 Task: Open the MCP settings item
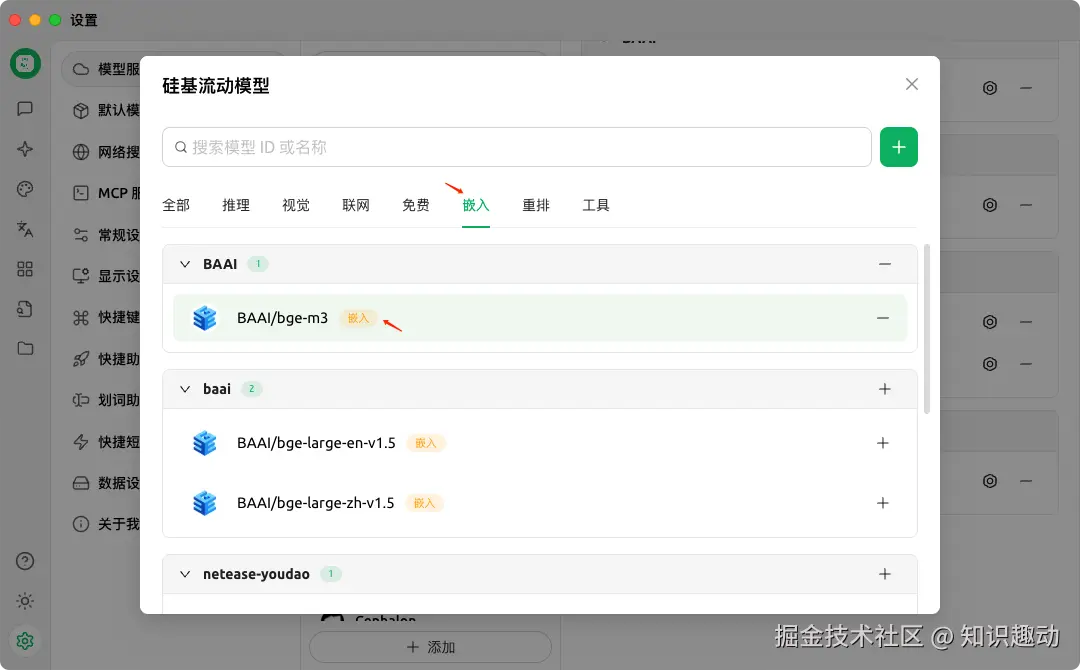coord(105,193)
